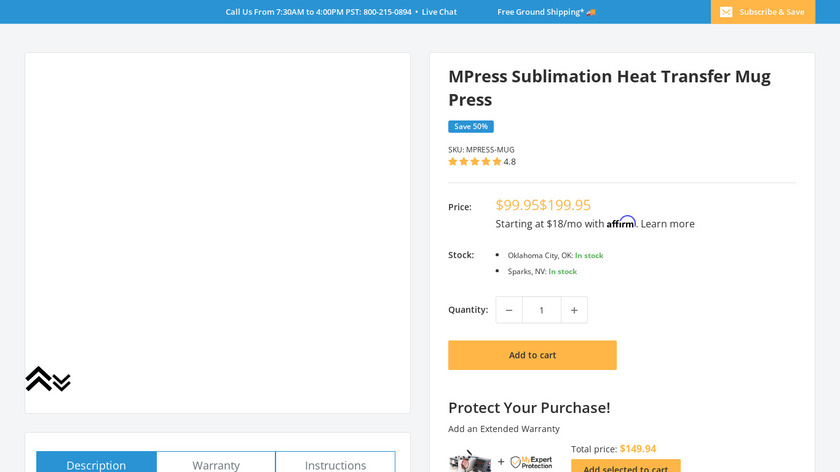840x472 pixels.
Task: Open the Instructions tab
Action: pos(335,464)
